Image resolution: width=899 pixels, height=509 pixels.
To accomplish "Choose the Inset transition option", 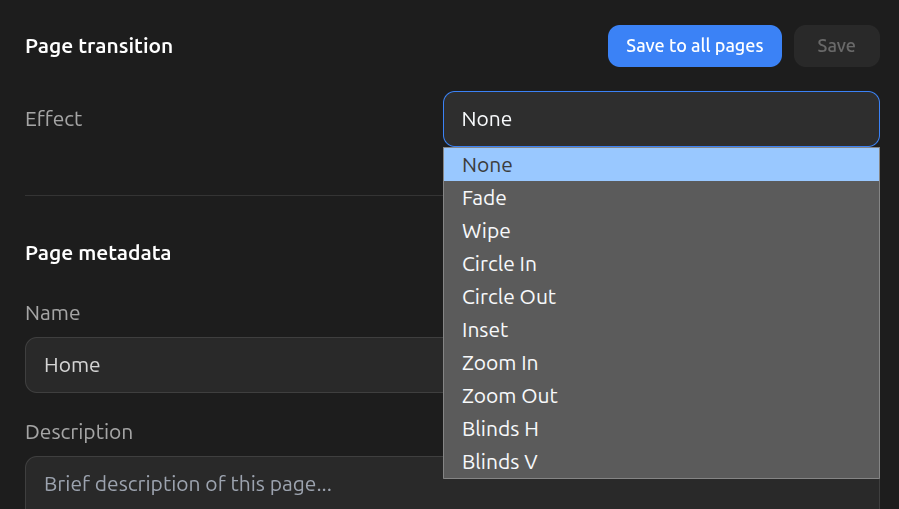I will point(660,330).
